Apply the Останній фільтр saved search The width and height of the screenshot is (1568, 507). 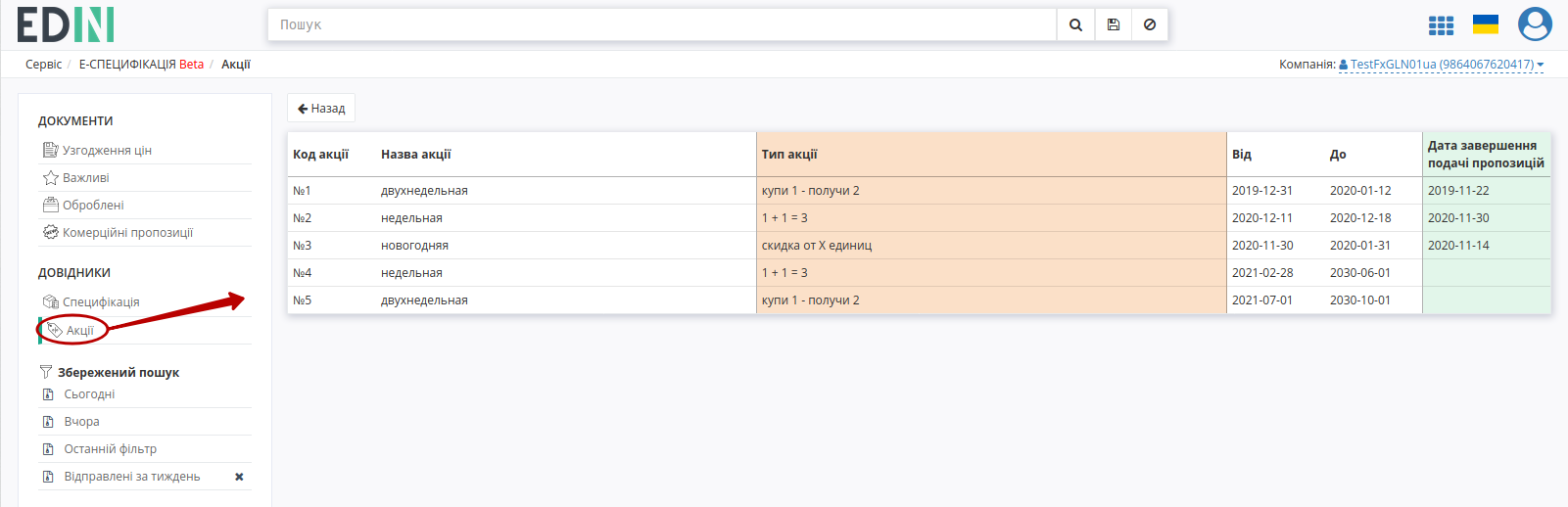click(x=110, y=449)
